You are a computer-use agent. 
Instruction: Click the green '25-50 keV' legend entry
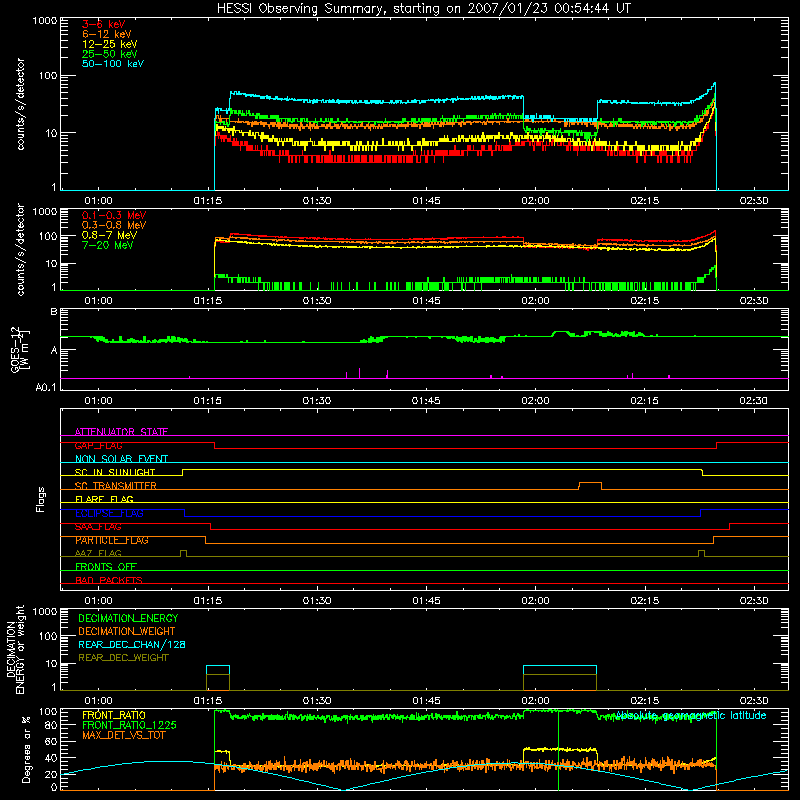(110, 54)
